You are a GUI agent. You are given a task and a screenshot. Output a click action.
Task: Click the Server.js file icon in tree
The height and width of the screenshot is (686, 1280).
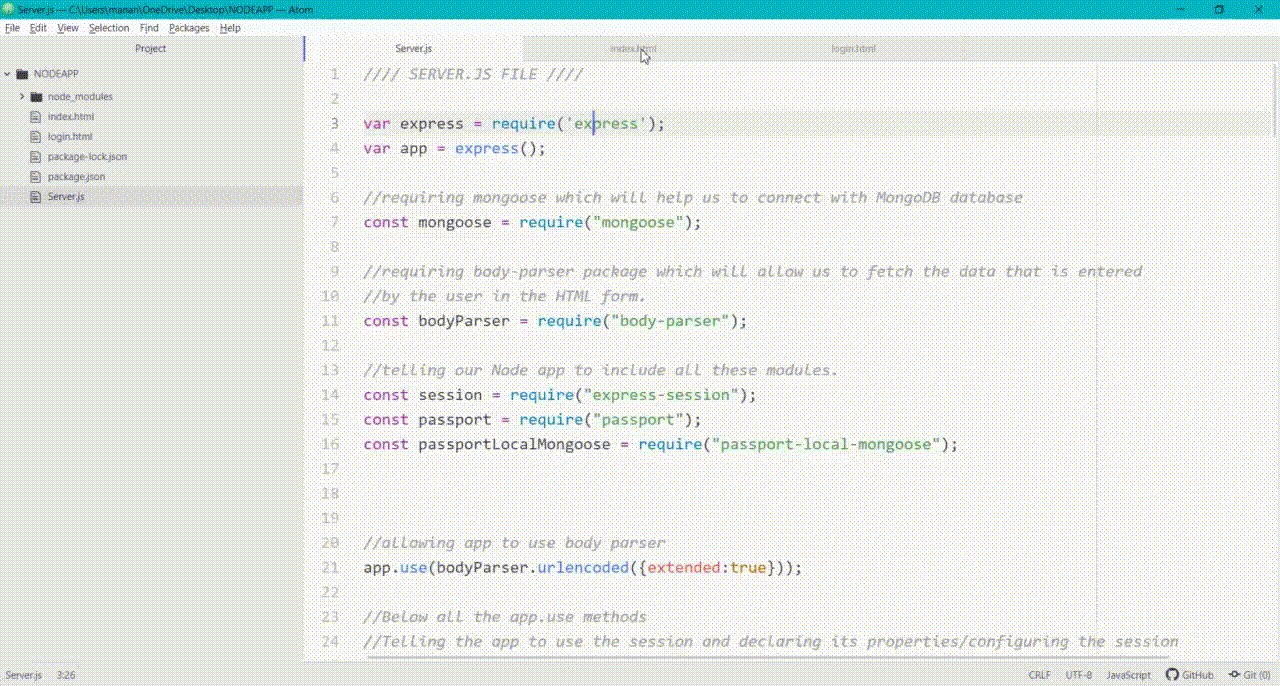tap(36, 197)
